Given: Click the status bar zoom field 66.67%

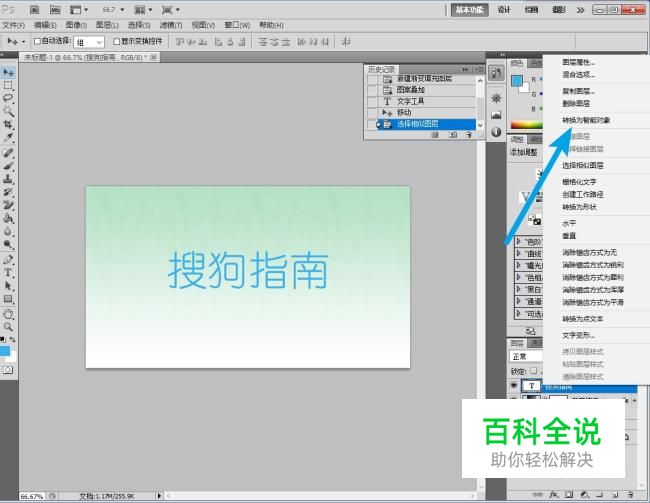Looking at the screenshot, I should pyautogui.click(x=32, y=496).
